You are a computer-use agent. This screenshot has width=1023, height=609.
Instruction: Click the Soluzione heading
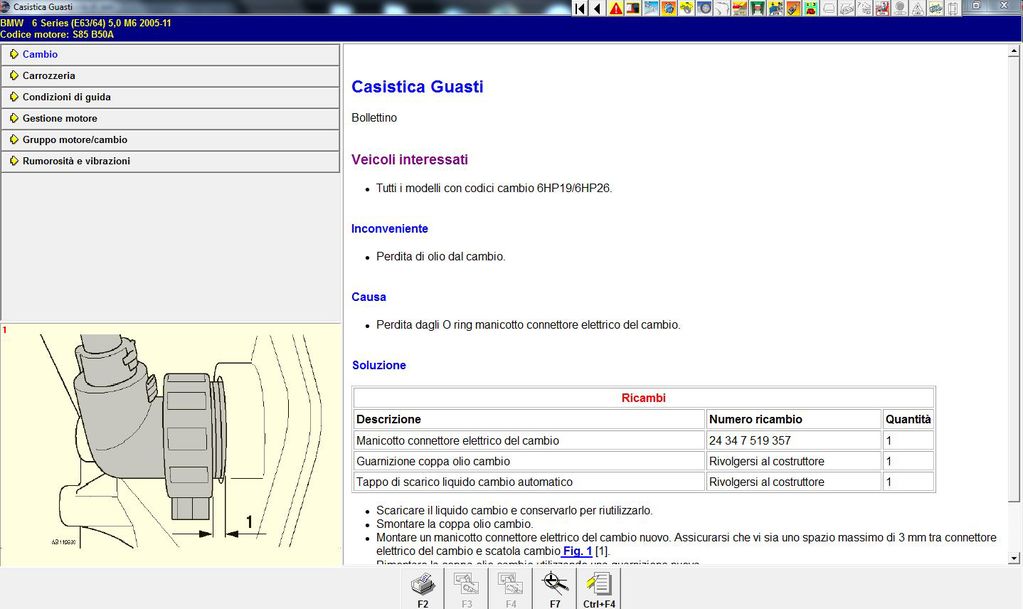tap(379, 365)
